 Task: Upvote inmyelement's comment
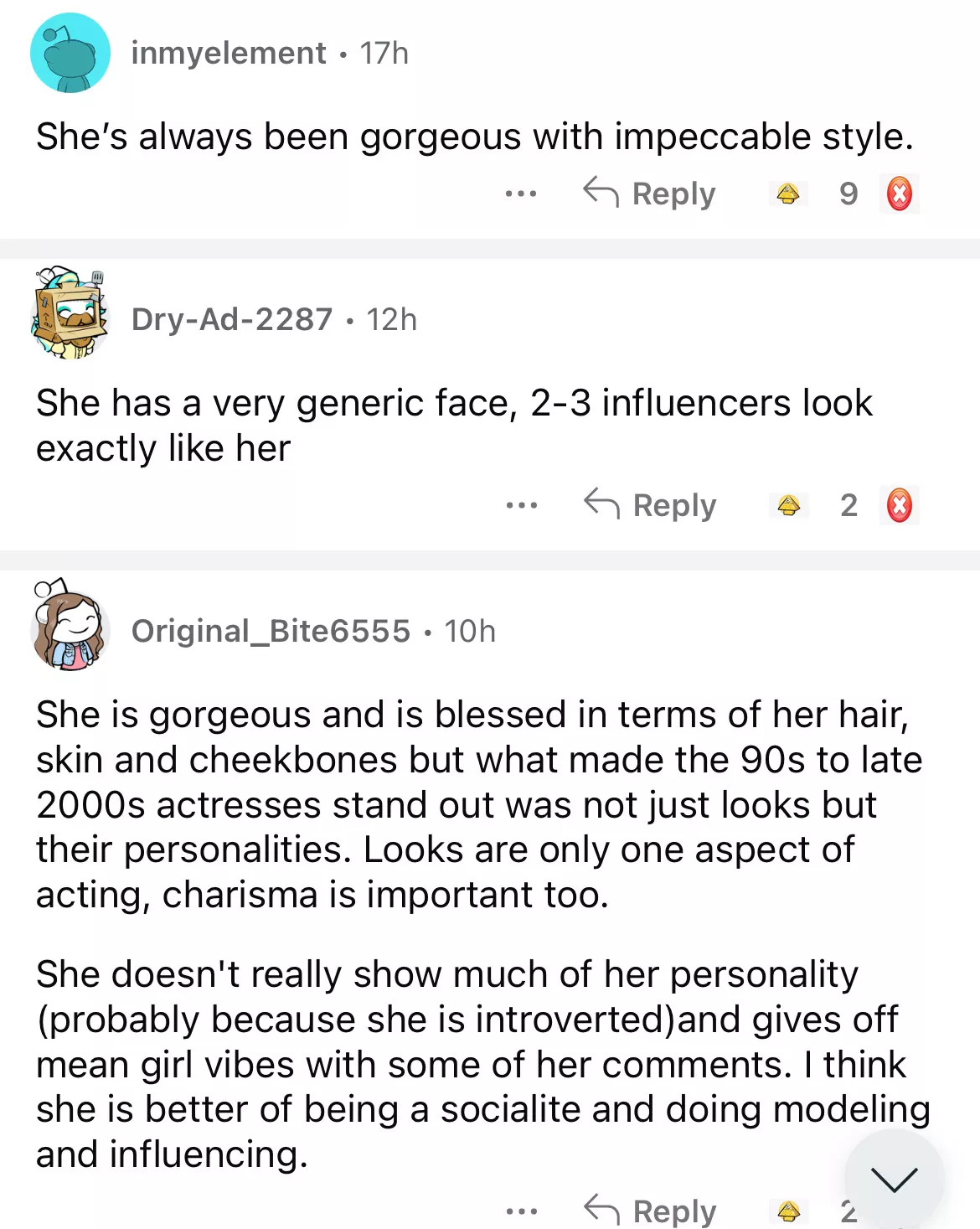click(x=787, y=194)
